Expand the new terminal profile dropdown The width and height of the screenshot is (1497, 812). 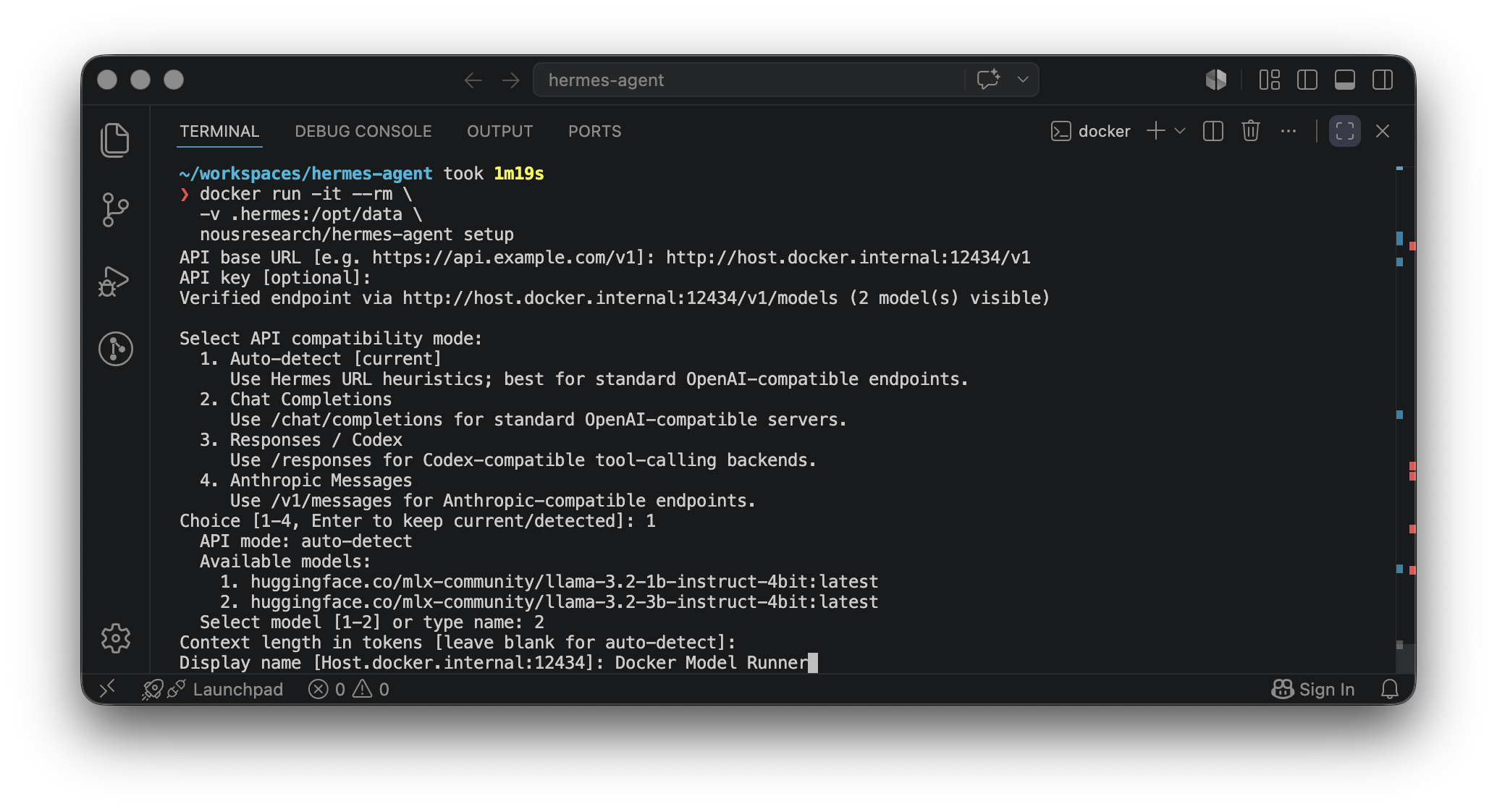point(1180,131)
